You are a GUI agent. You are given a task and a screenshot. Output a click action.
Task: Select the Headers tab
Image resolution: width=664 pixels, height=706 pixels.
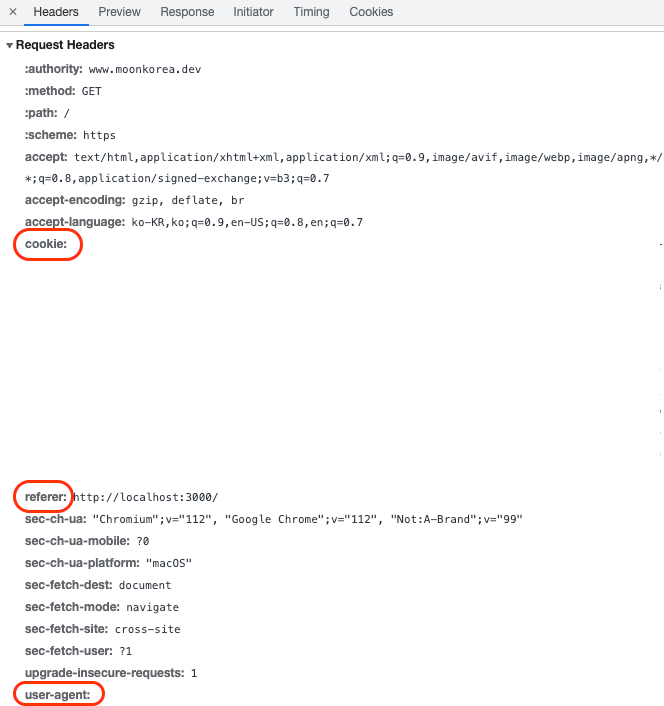click(x=56, y=12)
